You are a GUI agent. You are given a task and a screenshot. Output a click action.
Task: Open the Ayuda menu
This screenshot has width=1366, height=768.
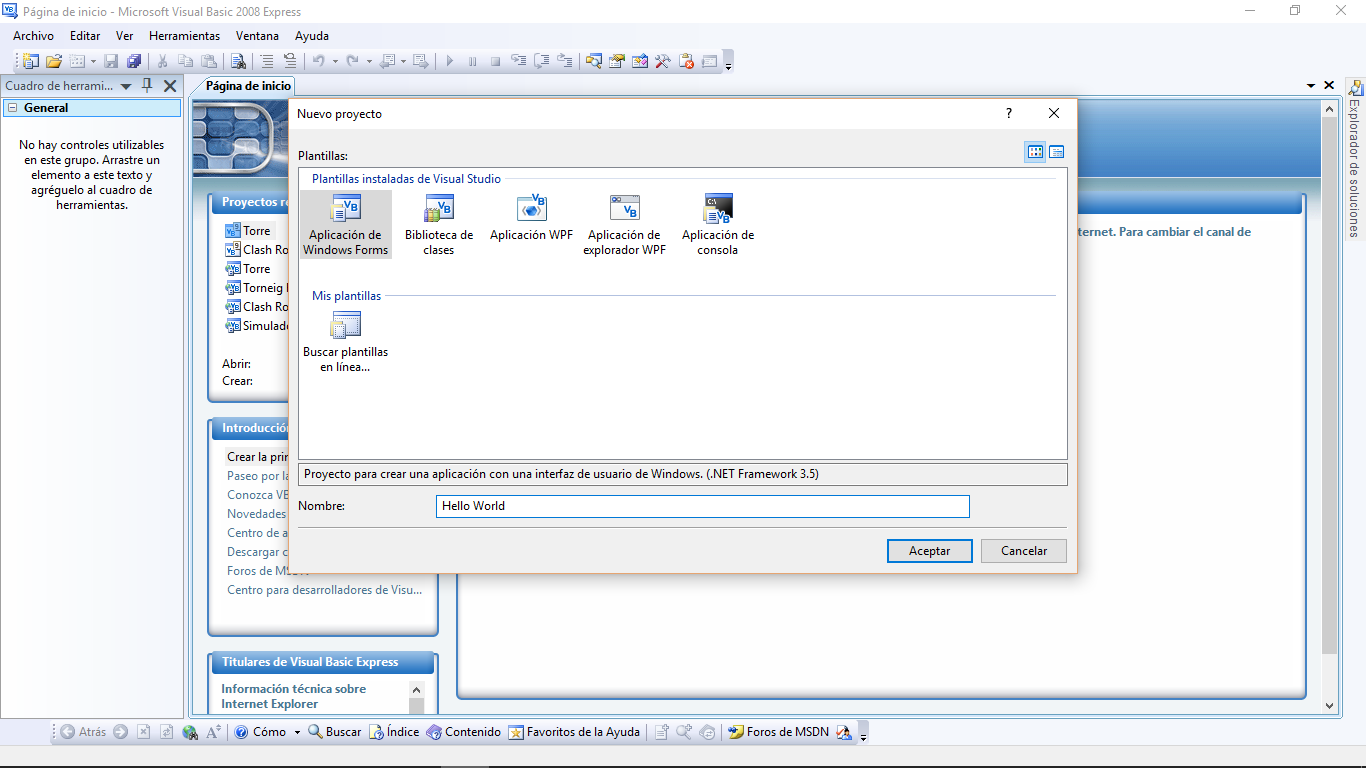tap(312, 35)
